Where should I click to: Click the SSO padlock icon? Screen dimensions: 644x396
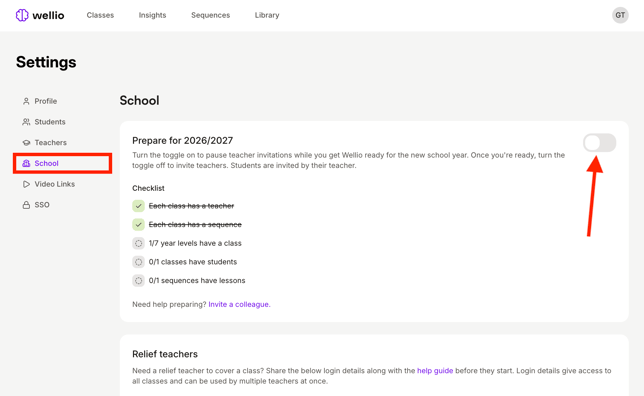[x=26, y=205]
